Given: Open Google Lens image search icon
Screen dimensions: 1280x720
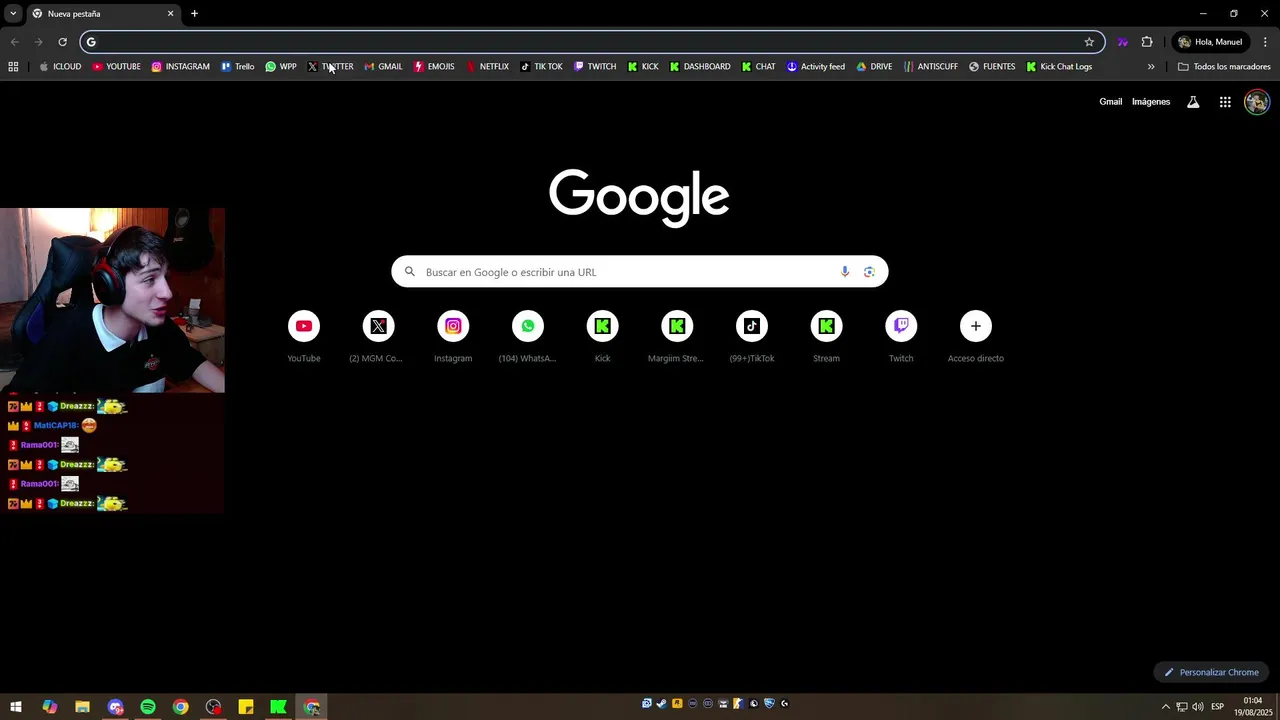Looking at the screenshot, I should click(x=869, y=272).
